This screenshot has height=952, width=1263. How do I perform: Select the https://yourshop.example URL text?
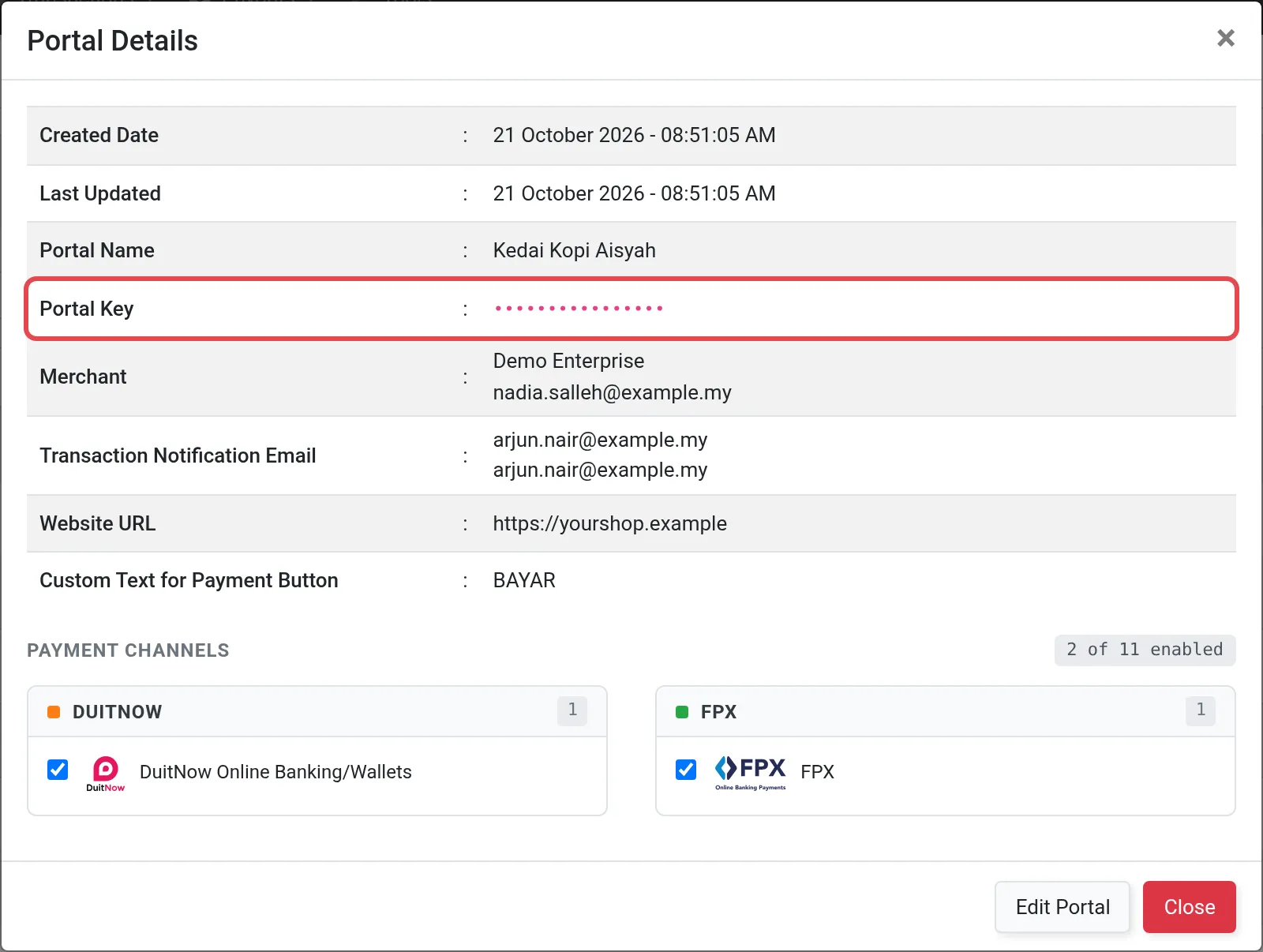click(609, 523)
